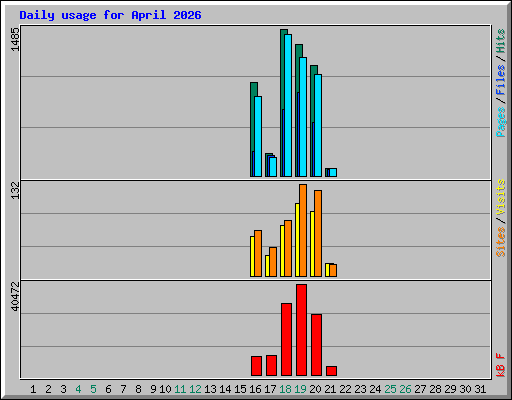
Task: Click the Files legend label
Action: [501, 79]
